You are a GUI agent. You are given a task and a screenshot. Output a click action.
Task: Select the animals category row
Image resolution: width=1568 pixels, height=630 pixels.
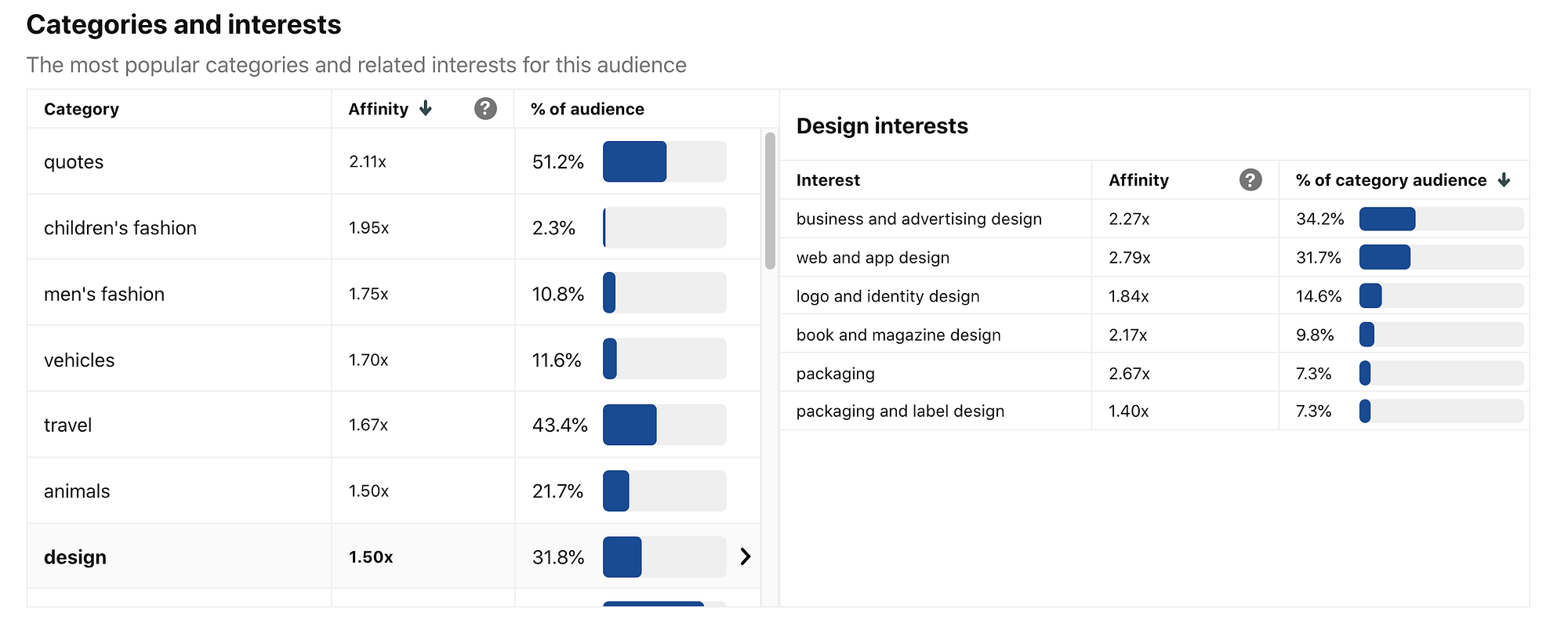pos(394,491)
